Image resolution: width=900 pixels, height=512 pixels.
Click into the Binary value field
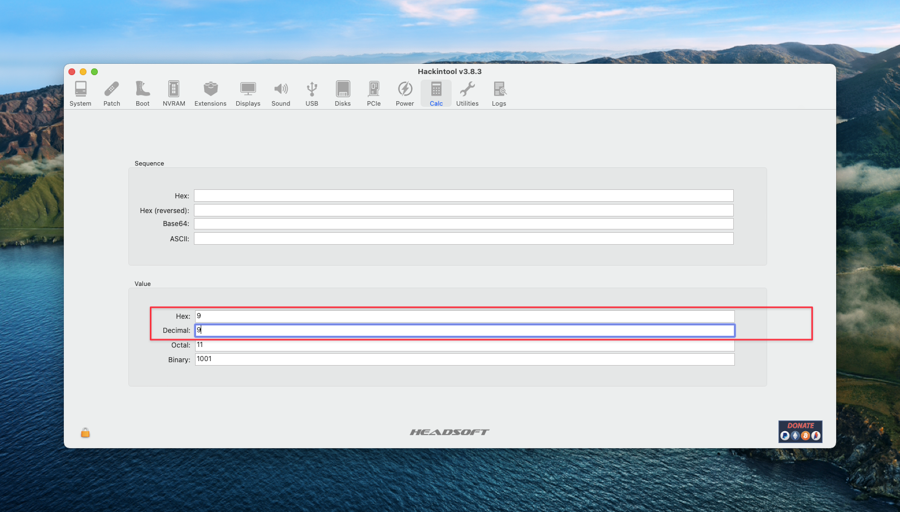(464, 359)
